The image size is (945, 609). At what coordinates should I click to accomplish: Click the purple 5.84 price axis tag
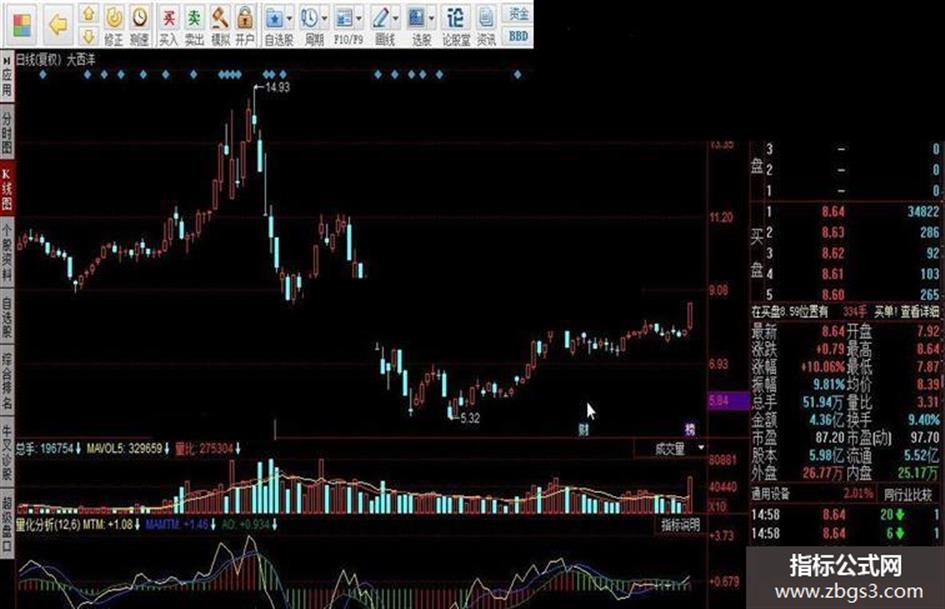728,400
